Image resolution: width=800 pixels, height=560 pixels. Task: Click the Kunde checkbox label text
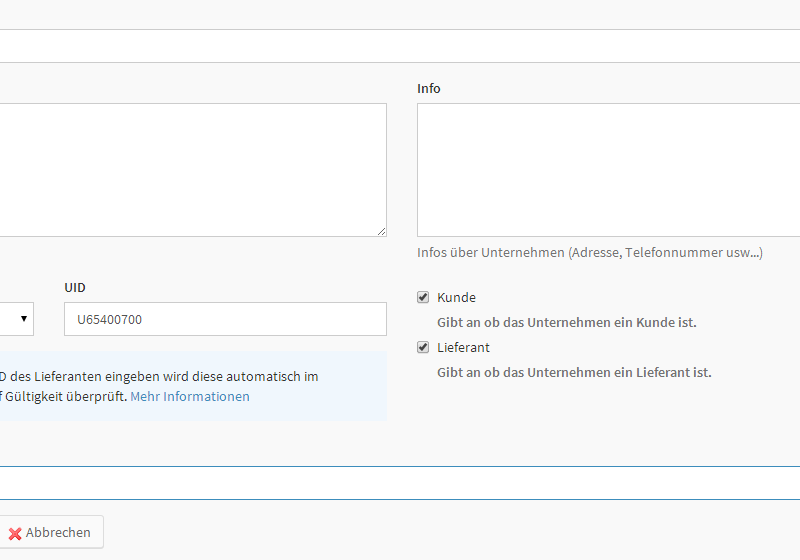(x=456, y=298)
